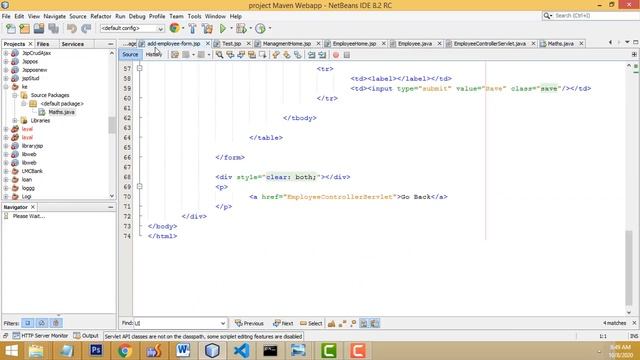Image resolution: width=640 pixels, height=360 pixels.
Task: Click the Build Project hammer icon
Action: tap(192, 29)
